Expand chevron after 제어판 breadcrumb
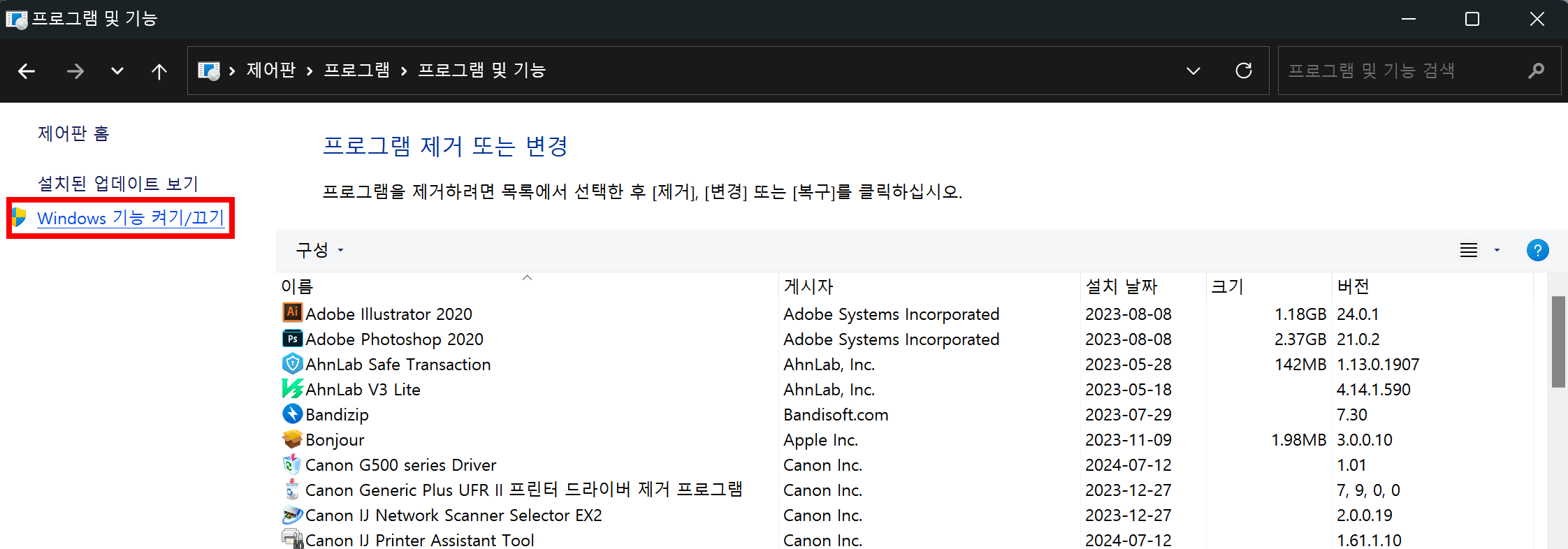Image resolution: width=1568 pixels, height=549 pixels. 310,71
